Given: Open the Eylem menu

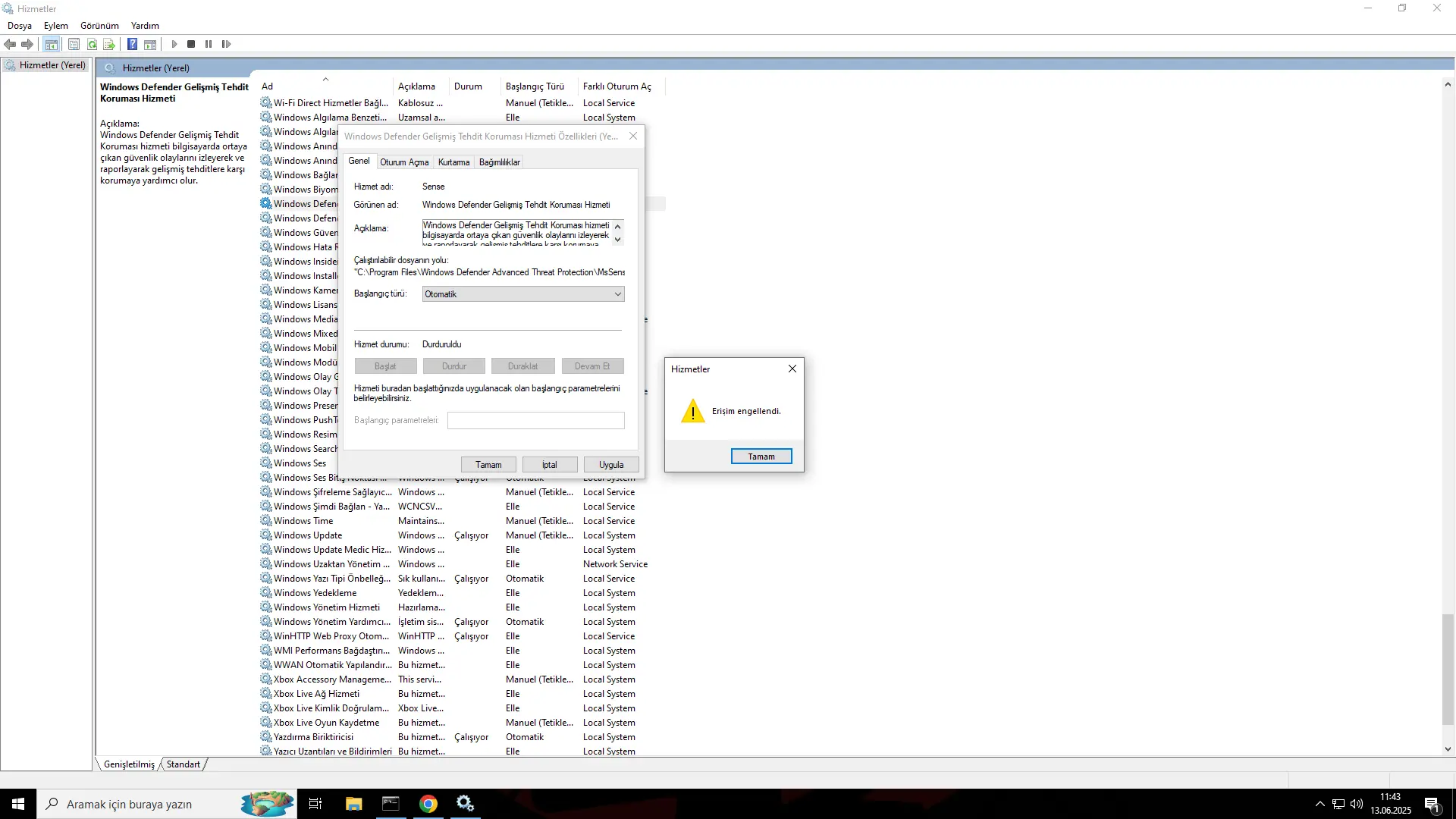Looking at the screenshot, I should point(56,25).
